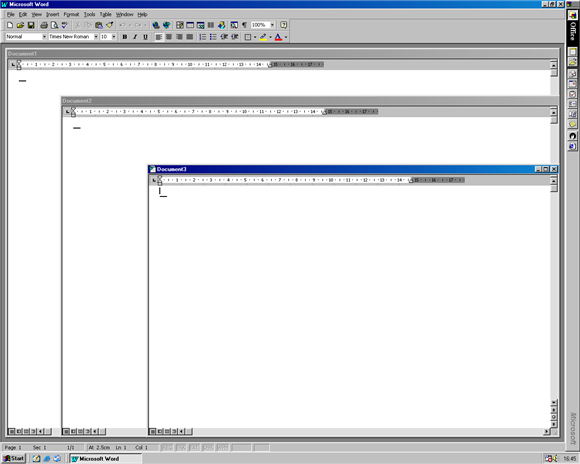580x464 pixels.
Task: Switch Document3 to Normal view button
Action: click(x=152, y=431)
